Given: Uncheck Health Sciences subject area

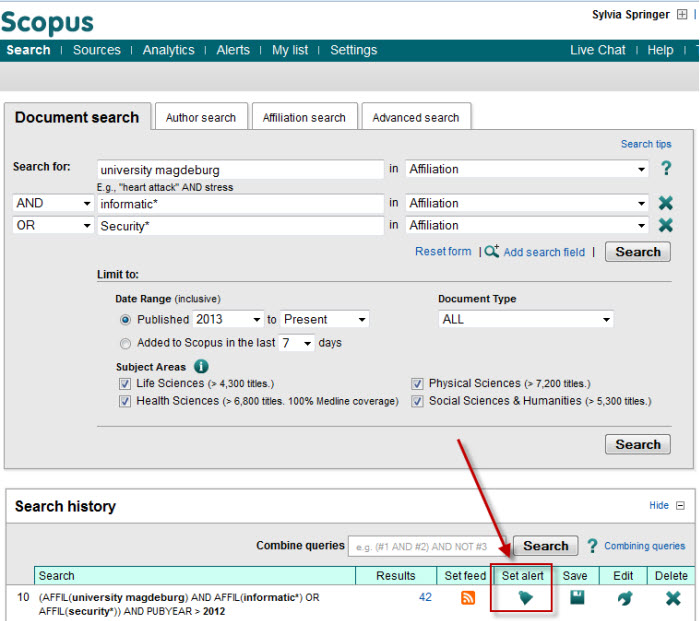Looking at the screenshot, I should click(x=125, y=401).
